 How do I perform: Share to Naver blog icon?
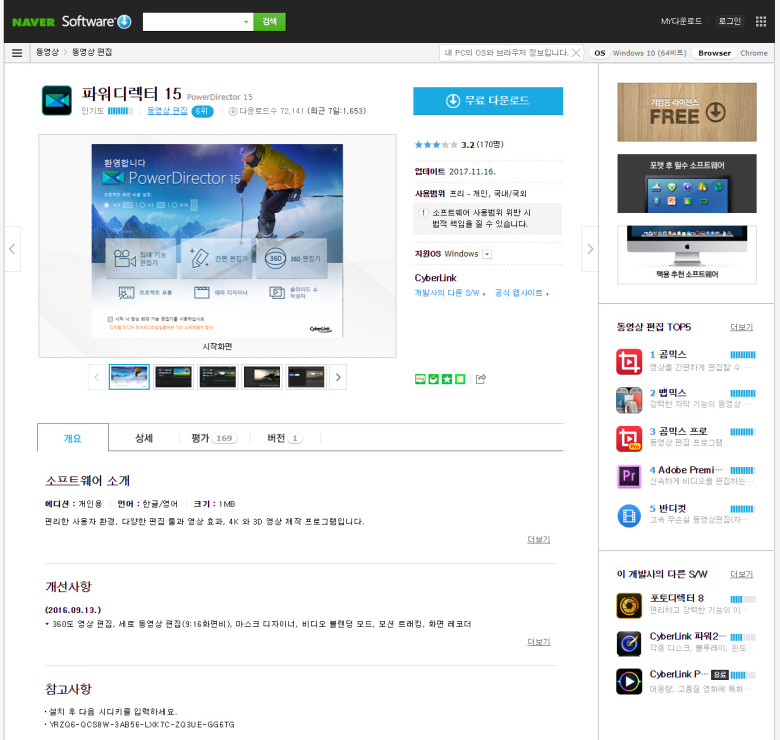pyautogui.click(x=420, y=379)
